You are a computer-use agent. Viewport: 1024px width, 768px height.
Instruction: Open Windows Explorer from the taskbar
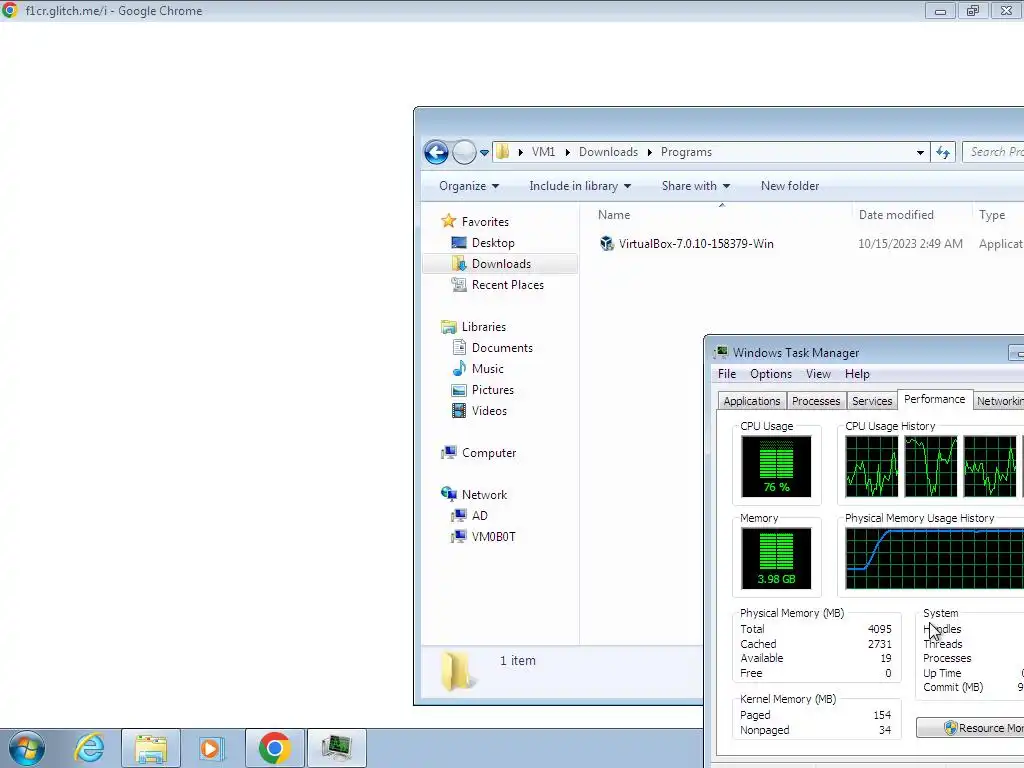pyautogui.click(x=151, y=748)
